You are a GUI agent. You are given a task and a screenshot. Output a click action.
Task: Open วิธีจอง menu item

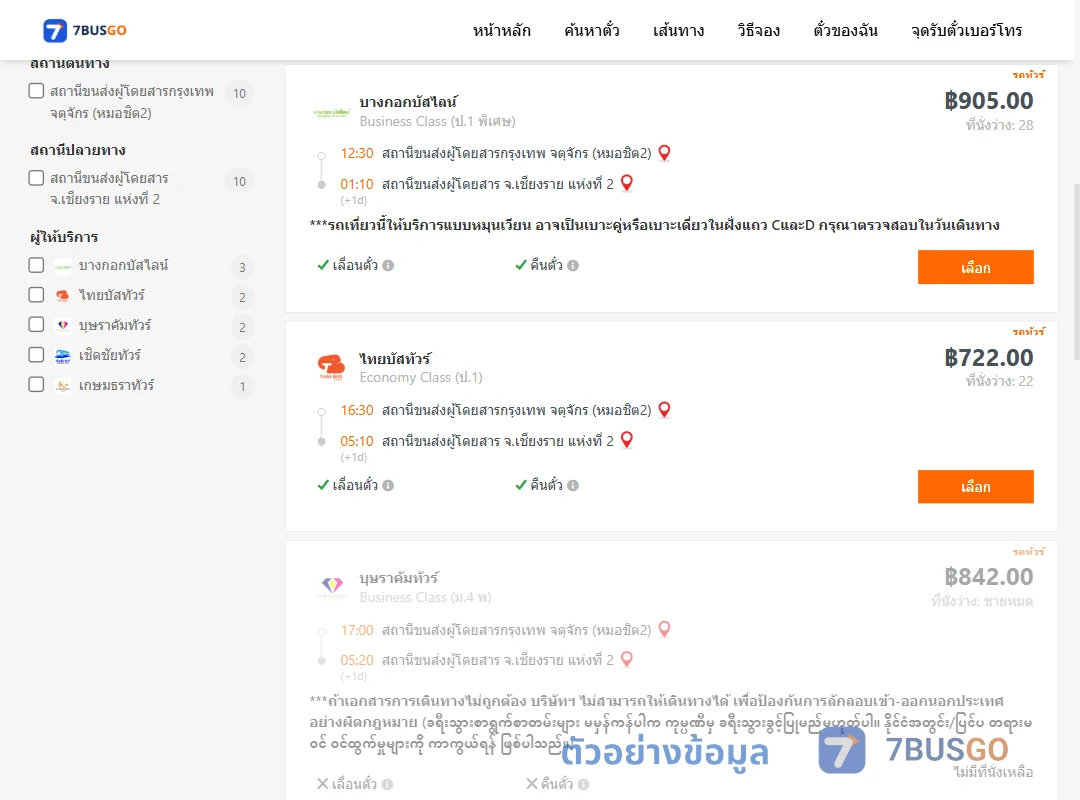[758, 30]
